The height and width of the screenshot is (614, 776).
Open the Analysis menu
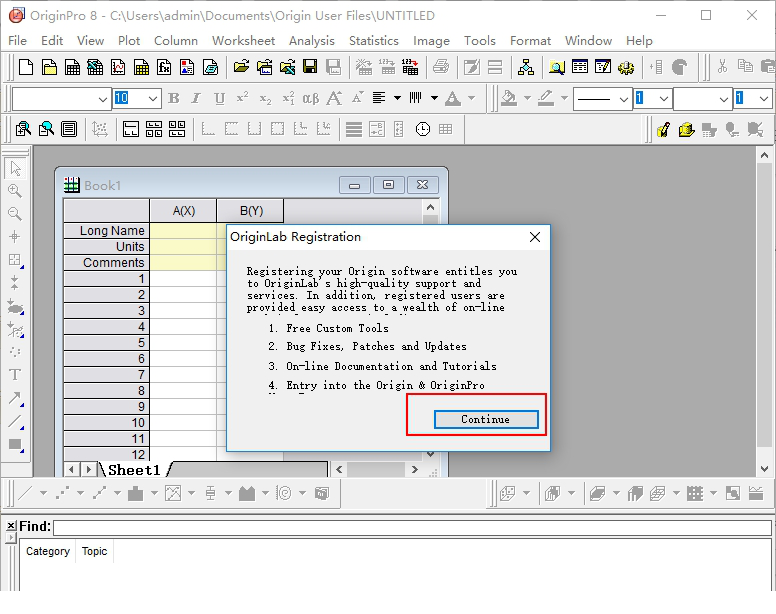312,41
